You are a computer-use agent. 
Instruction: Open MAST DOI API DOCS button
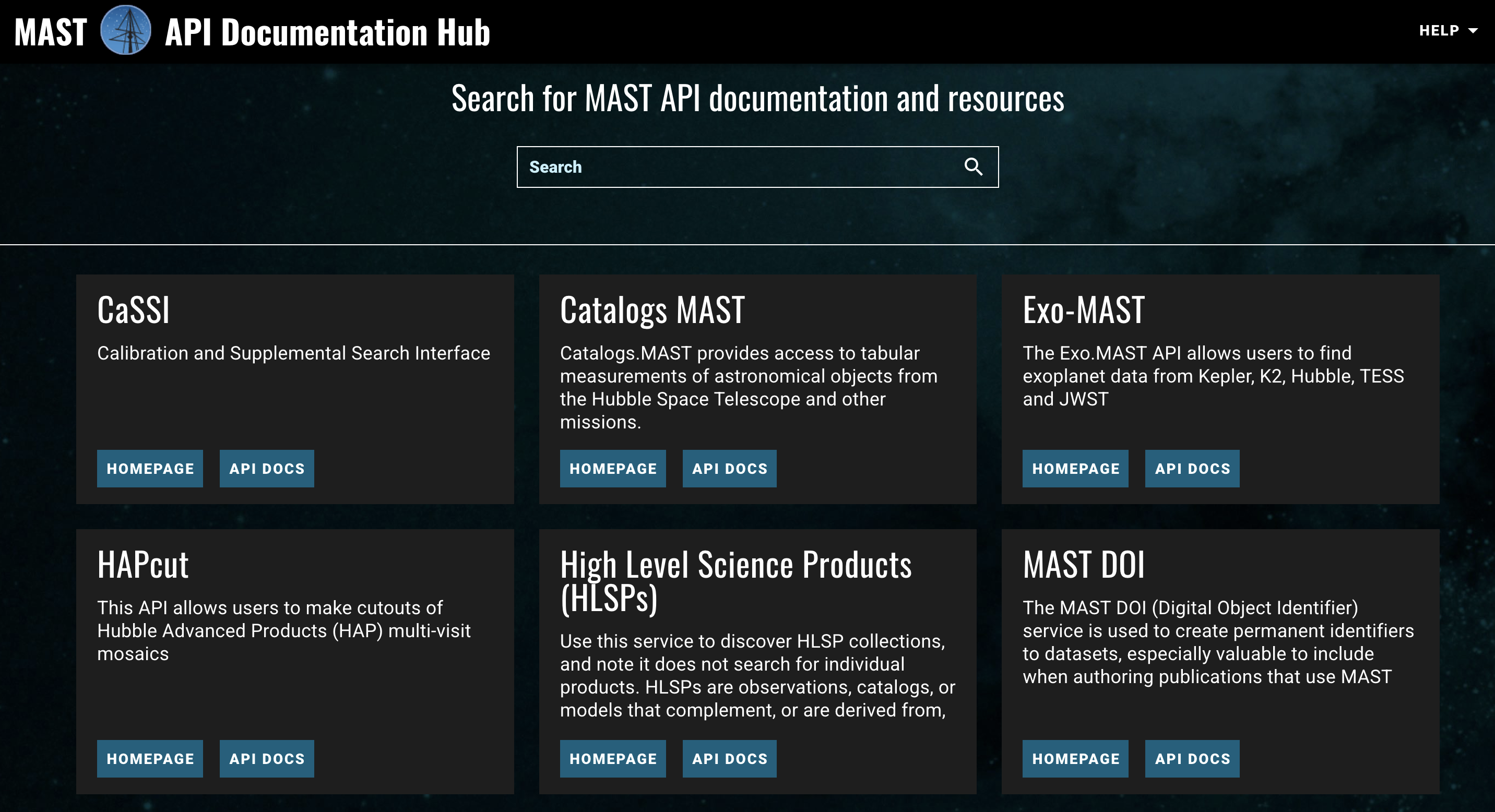tap(1192, 759)
